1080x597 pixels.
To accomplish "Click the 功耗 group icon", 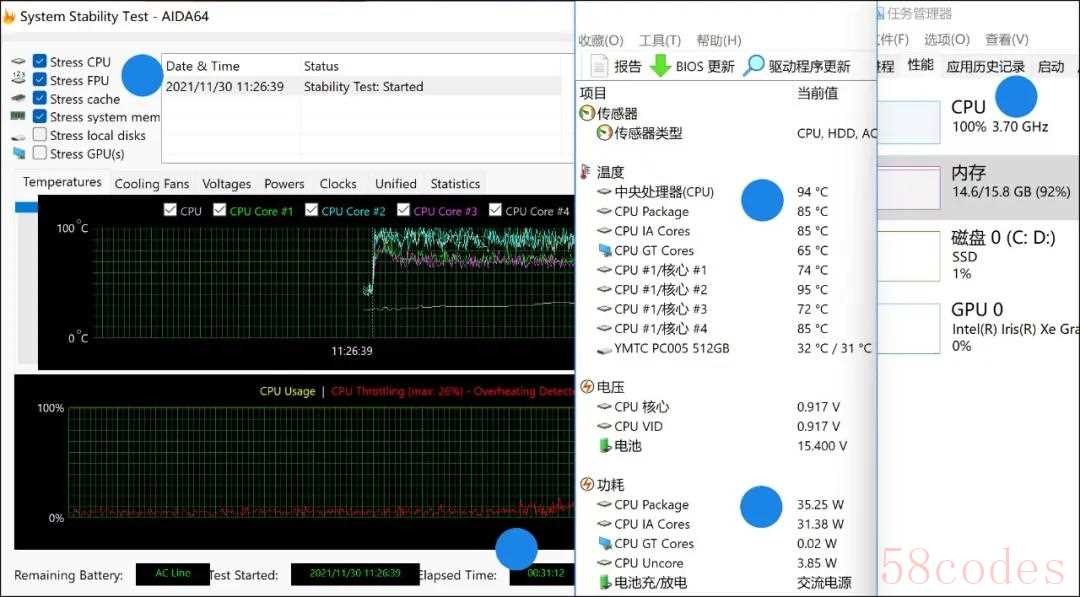I will (587, 485).
